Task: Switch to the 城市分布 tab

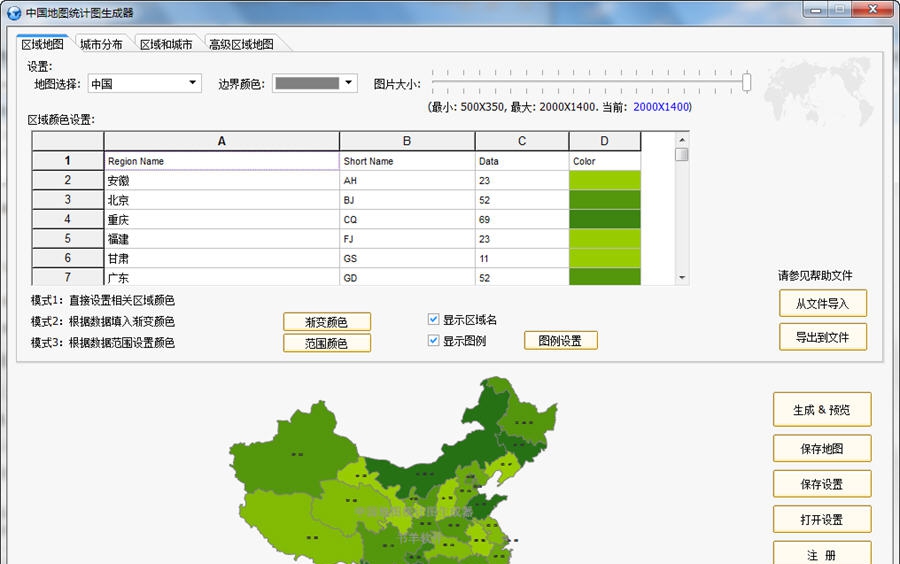Action: coord(102,44)
